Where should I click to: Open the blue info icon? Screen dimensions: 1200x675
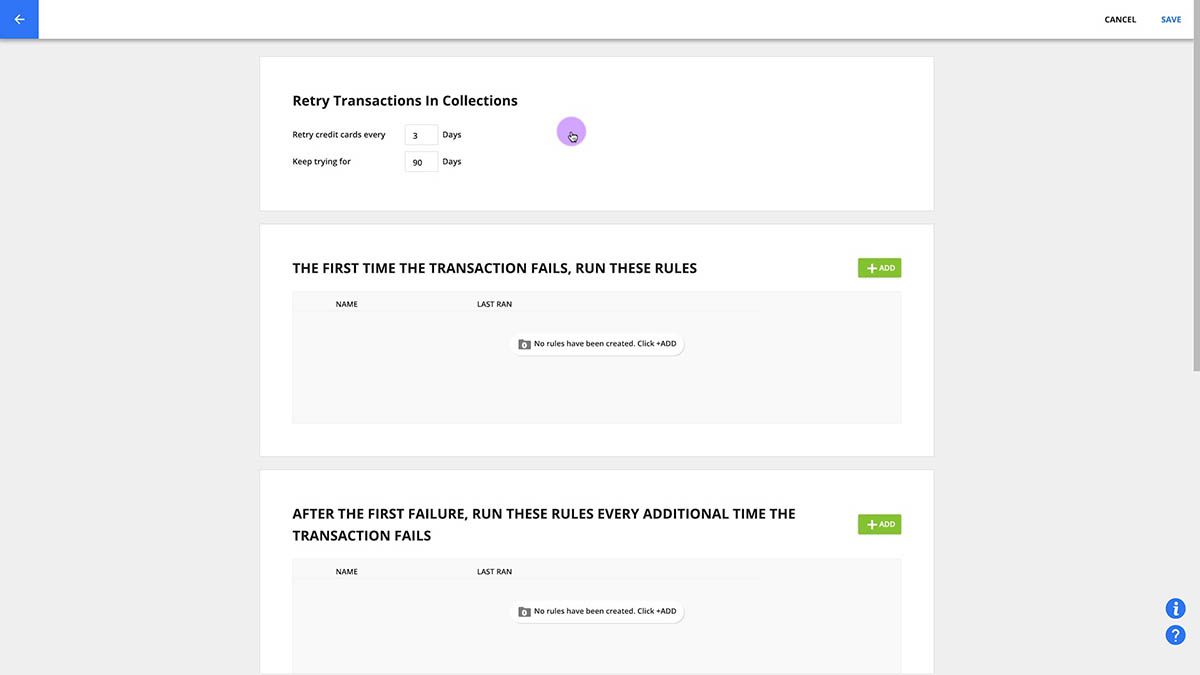[x=1176, y=608]
